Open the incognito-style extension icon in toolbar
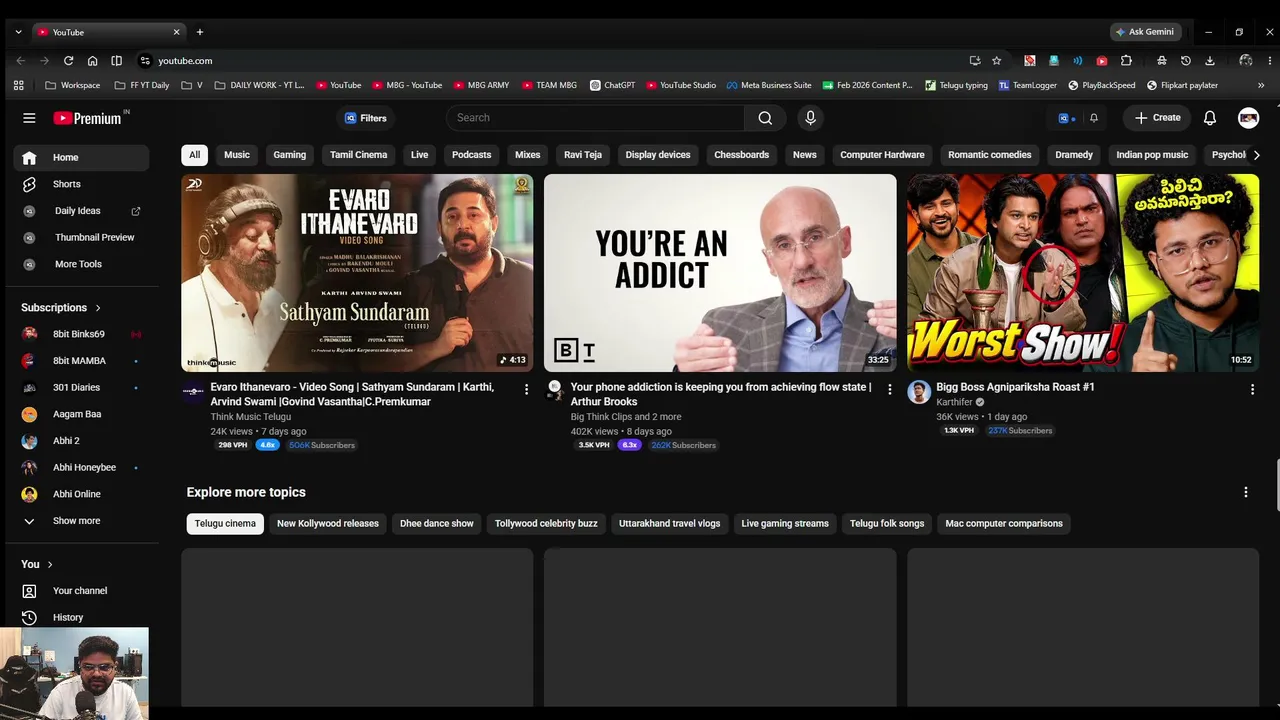This screenshot has height=720, width=1280. (x=1161, y=61)
